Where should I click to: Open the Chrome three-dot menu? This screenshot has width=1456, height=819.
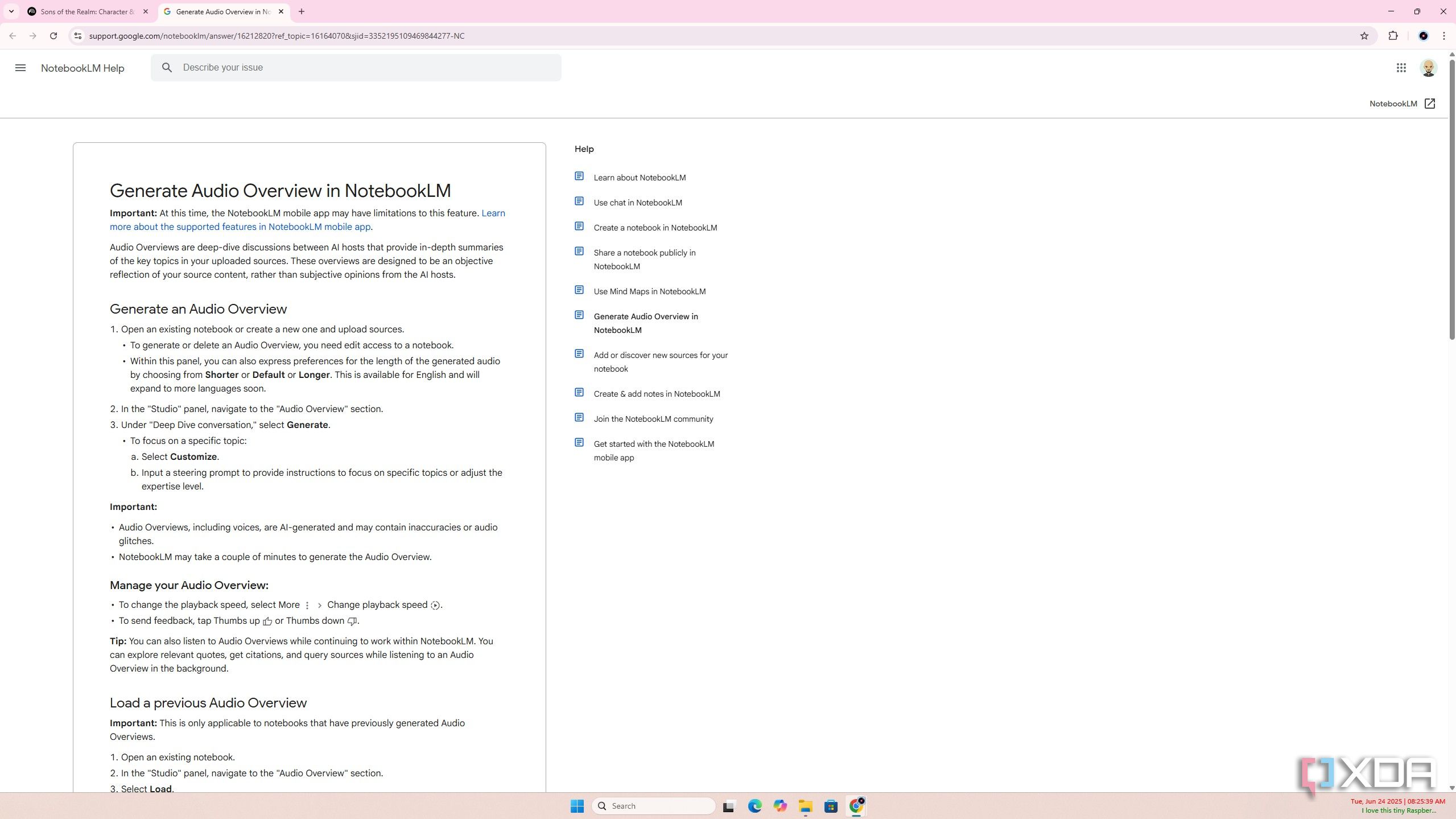pyautogui.click(x=1444, y=36)
